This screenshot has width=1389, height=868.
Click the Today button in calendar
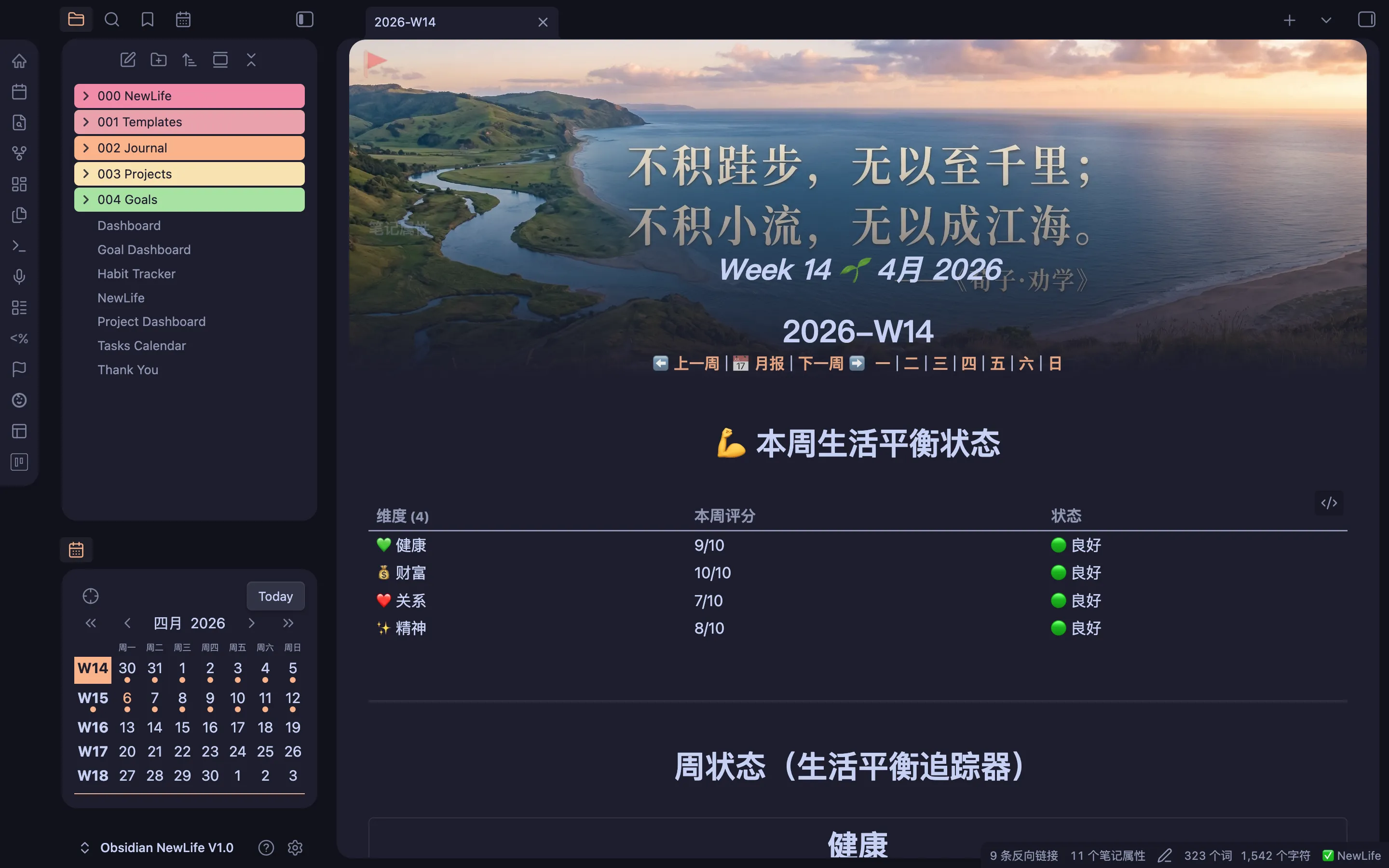click(x=275, y=597)
